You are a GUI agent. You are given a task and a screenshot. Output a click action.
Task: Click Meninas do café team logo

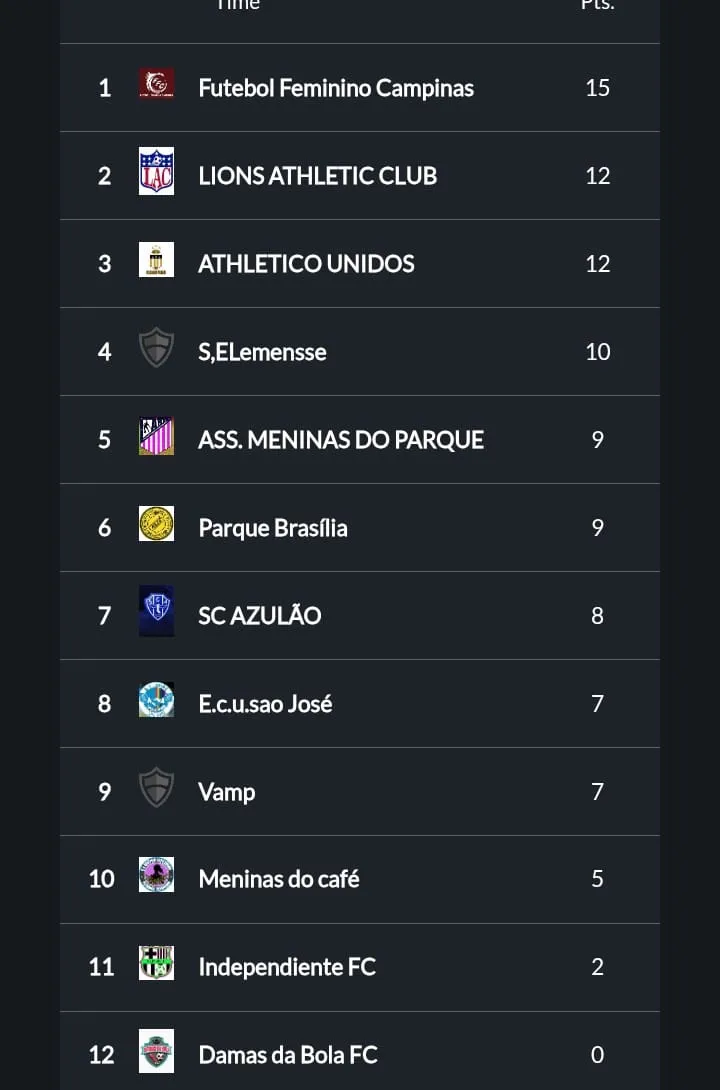(156, 878)
